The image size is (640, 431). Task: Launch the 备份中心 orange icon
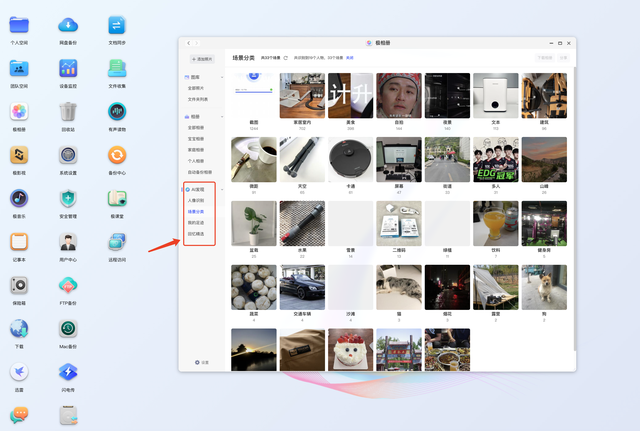(117, 155)
